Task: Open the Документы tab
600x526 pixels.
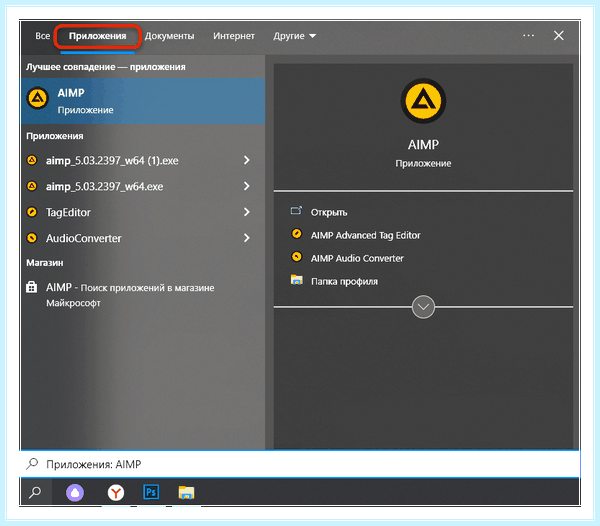Action: (x=169, y=36)
